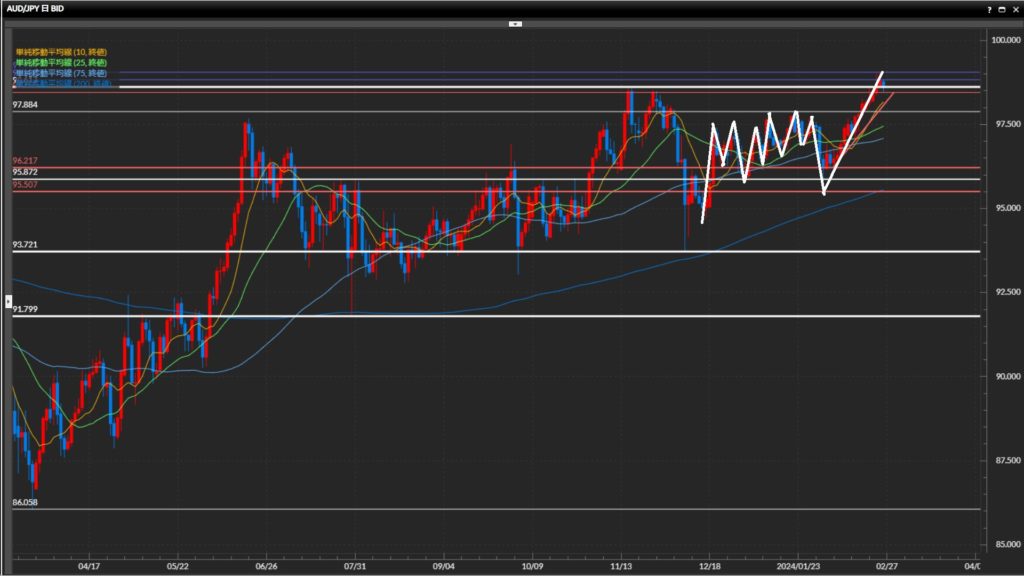1024x576 pixels.
Task: Click the 95.507 red horizontal line label
Action: 25,184
